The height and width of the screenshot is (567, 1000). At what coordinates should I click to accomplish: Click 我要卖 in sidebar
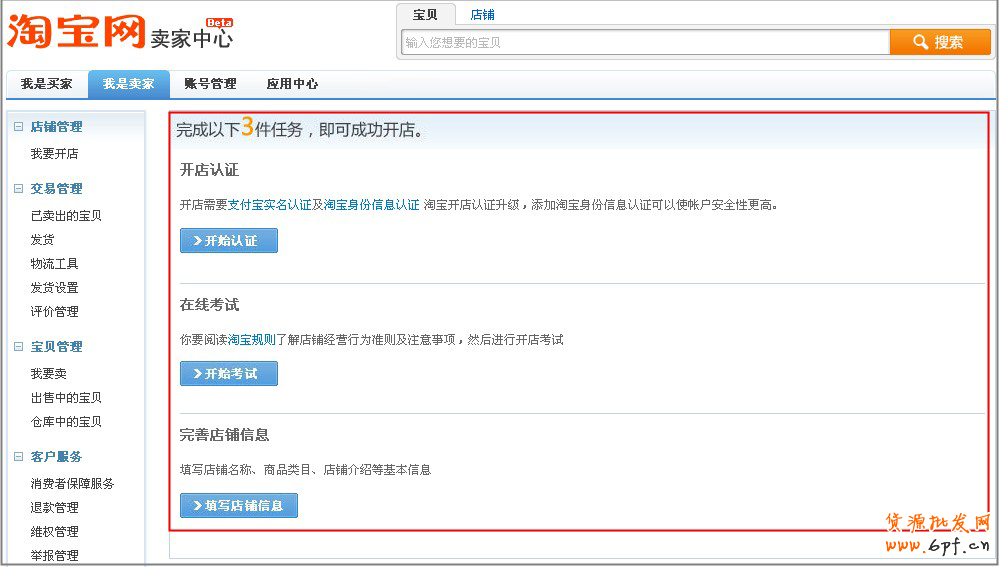tap(48, 374)
